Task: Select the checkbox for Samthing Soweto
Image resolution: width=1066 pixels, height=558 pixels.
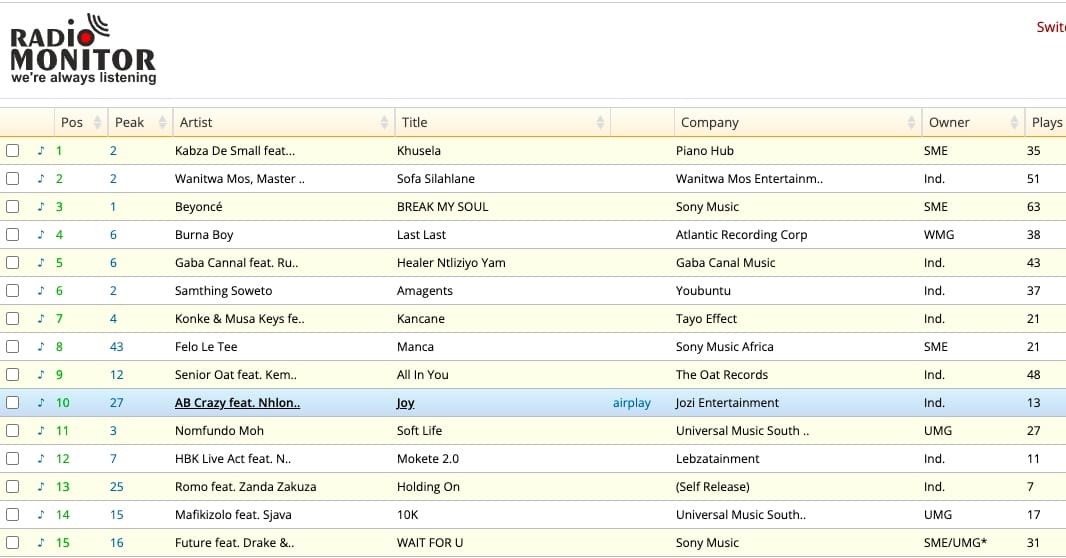Action: [x=12, y=291]
